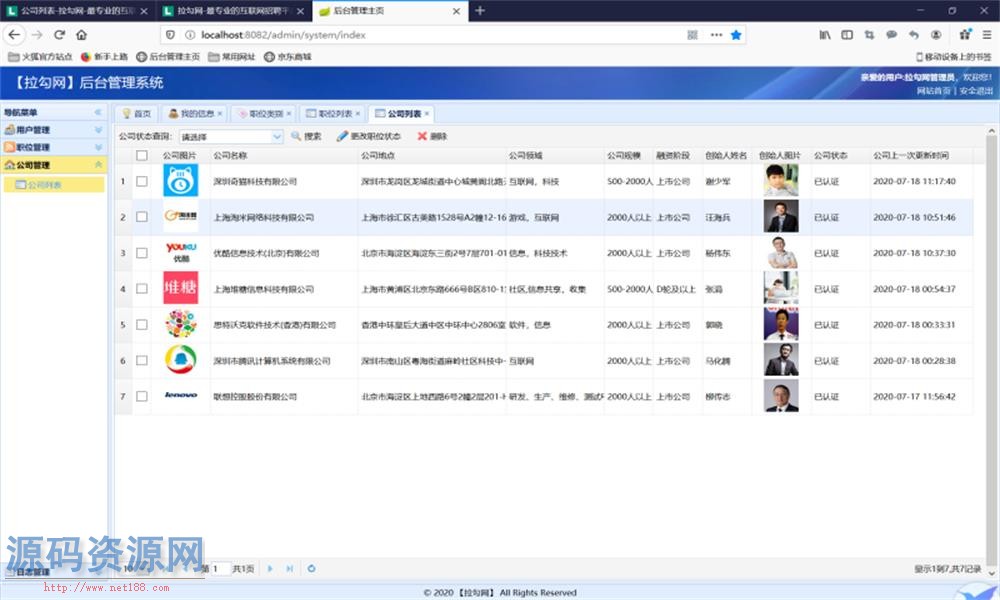The width and height of the screenshot is (1000, 600).
Task: Click the blue bookmark star in address bar
Action: [x=736, y=35]
